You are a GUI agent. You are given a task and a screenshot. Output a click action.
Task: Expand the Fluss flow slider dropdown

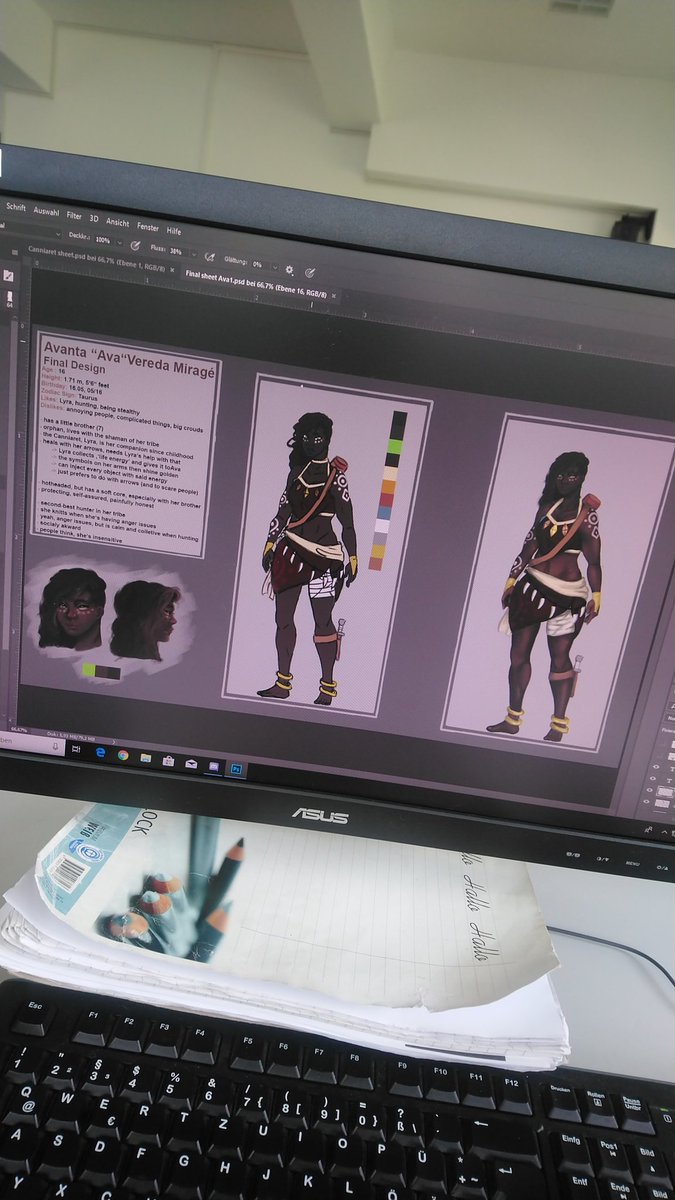pyautogui.click(x=193, y=253)
